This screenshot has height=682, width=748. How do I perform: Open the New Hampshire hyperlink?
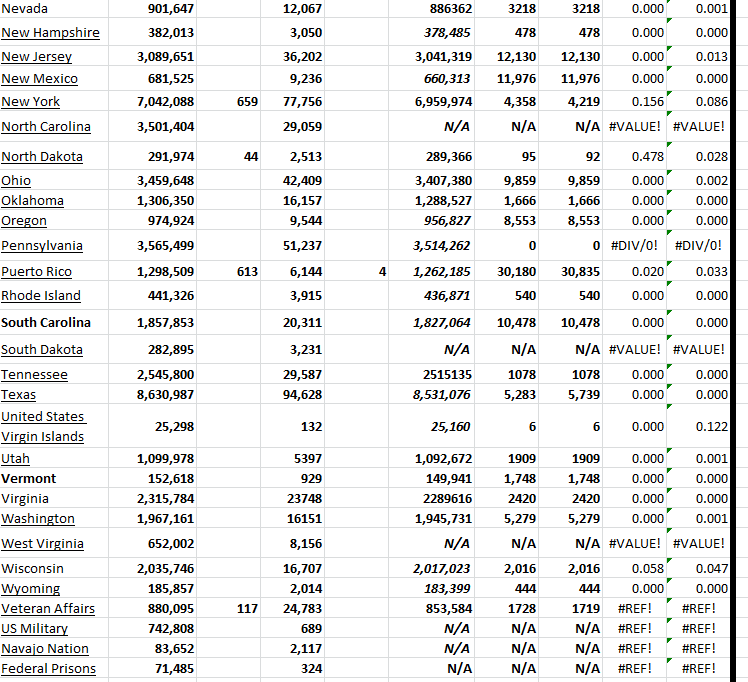pos(50,33)
